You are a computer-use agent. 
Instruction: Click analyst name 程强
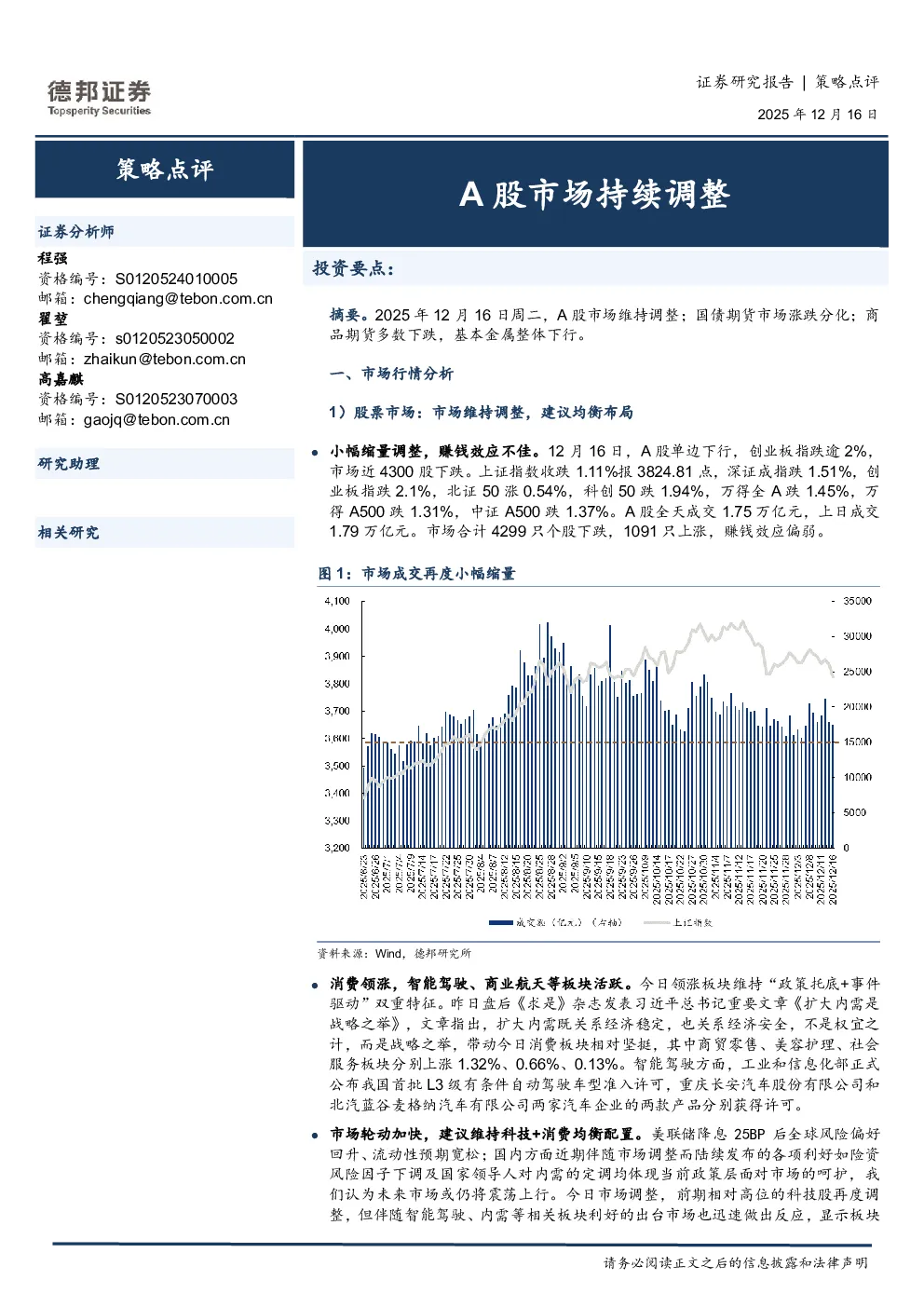point(52,258)
